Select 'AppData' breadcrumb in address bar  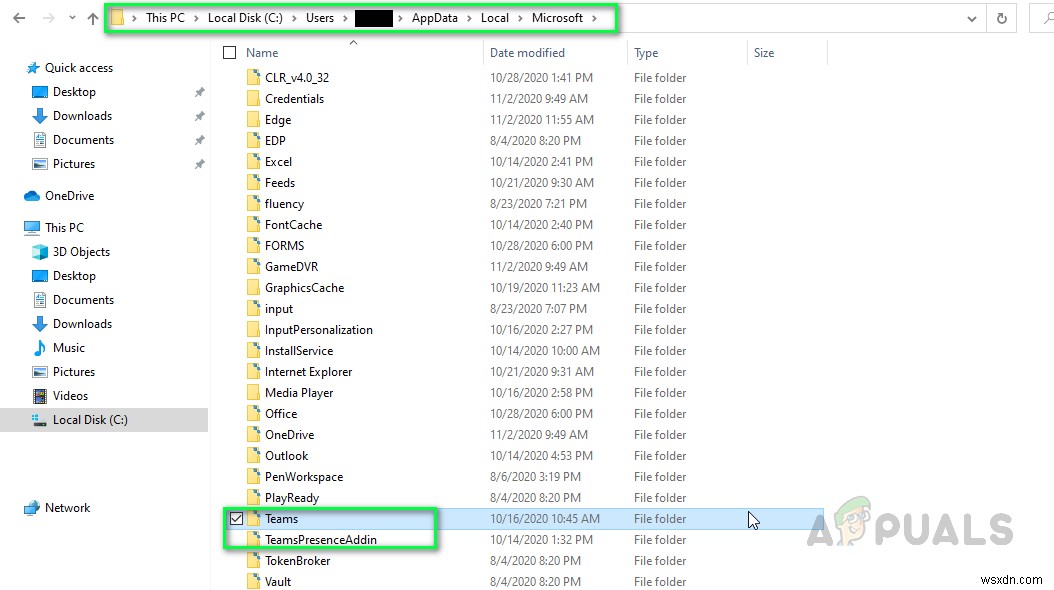435,18
